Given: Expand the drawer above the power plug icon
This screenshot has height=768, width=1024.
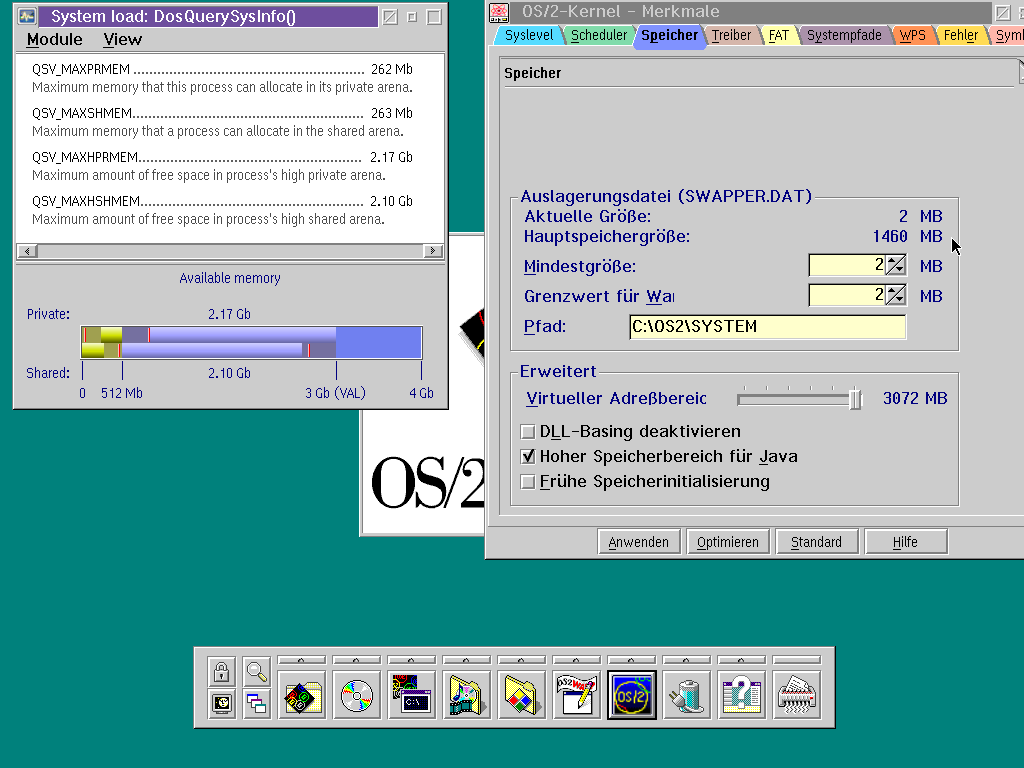Looking at the screenshot, I should (x=686, y=660).
